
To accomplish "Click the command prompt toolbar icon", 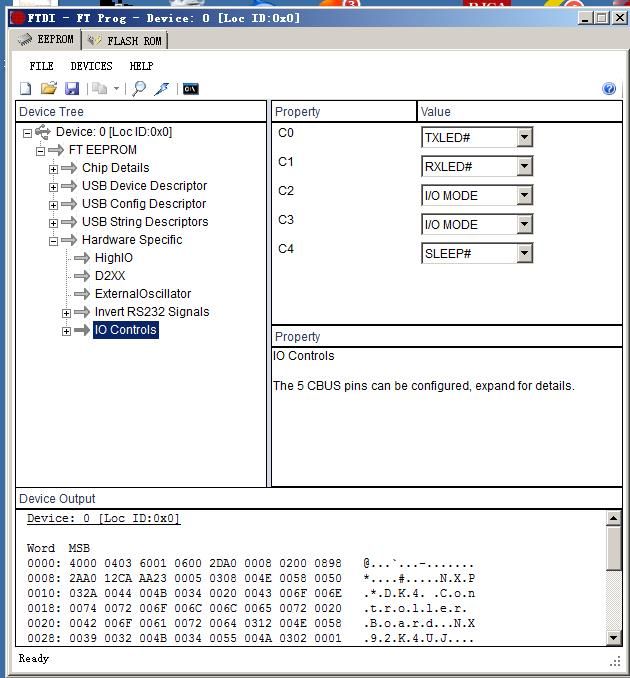I will [191, 89].
